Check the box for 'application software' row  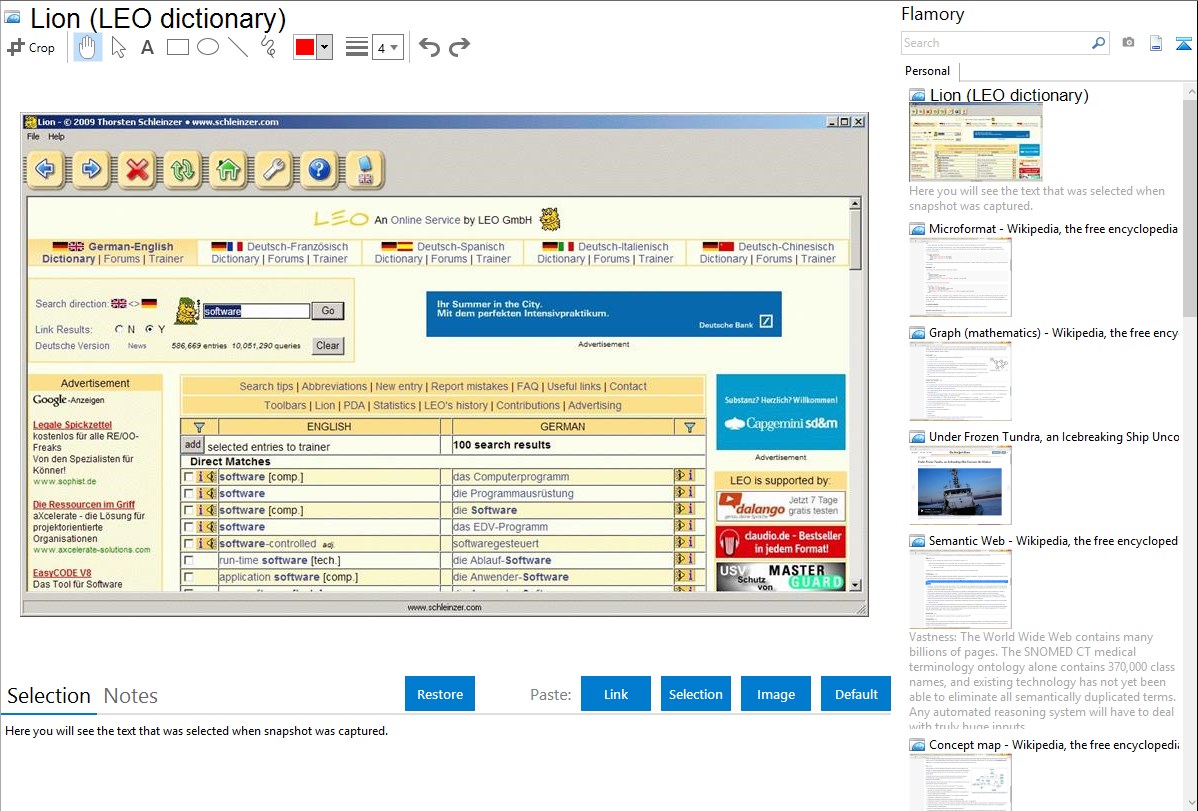(x=189, y=578)
